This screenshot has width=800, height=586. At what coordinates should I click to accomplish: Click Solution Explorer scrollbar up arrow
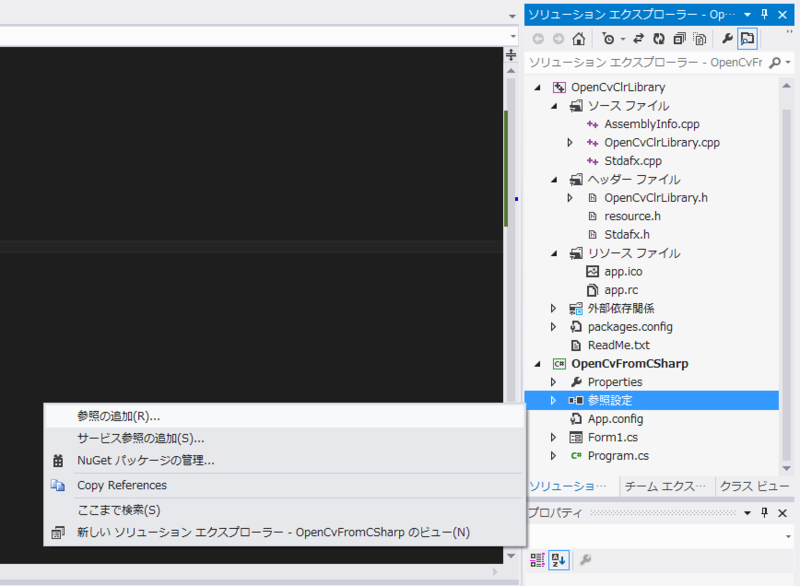[786, 86]
